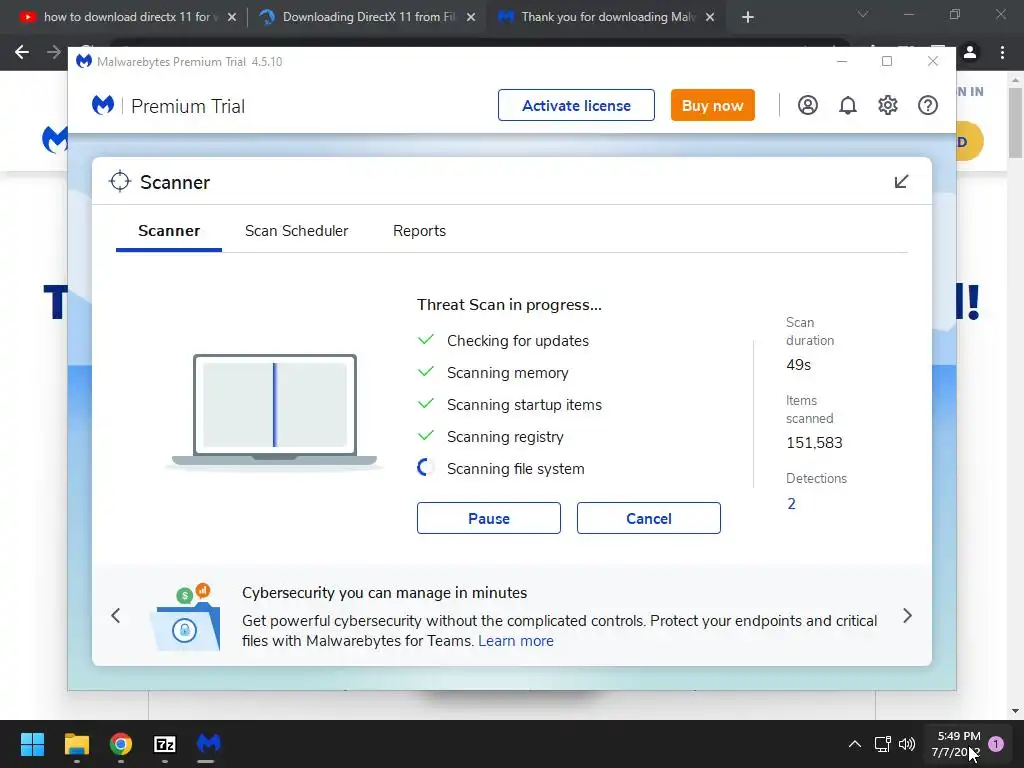Screen dimensions: 1024x768
Task: Open 7-Zip from the taskbar
Action: coord(165,744)
